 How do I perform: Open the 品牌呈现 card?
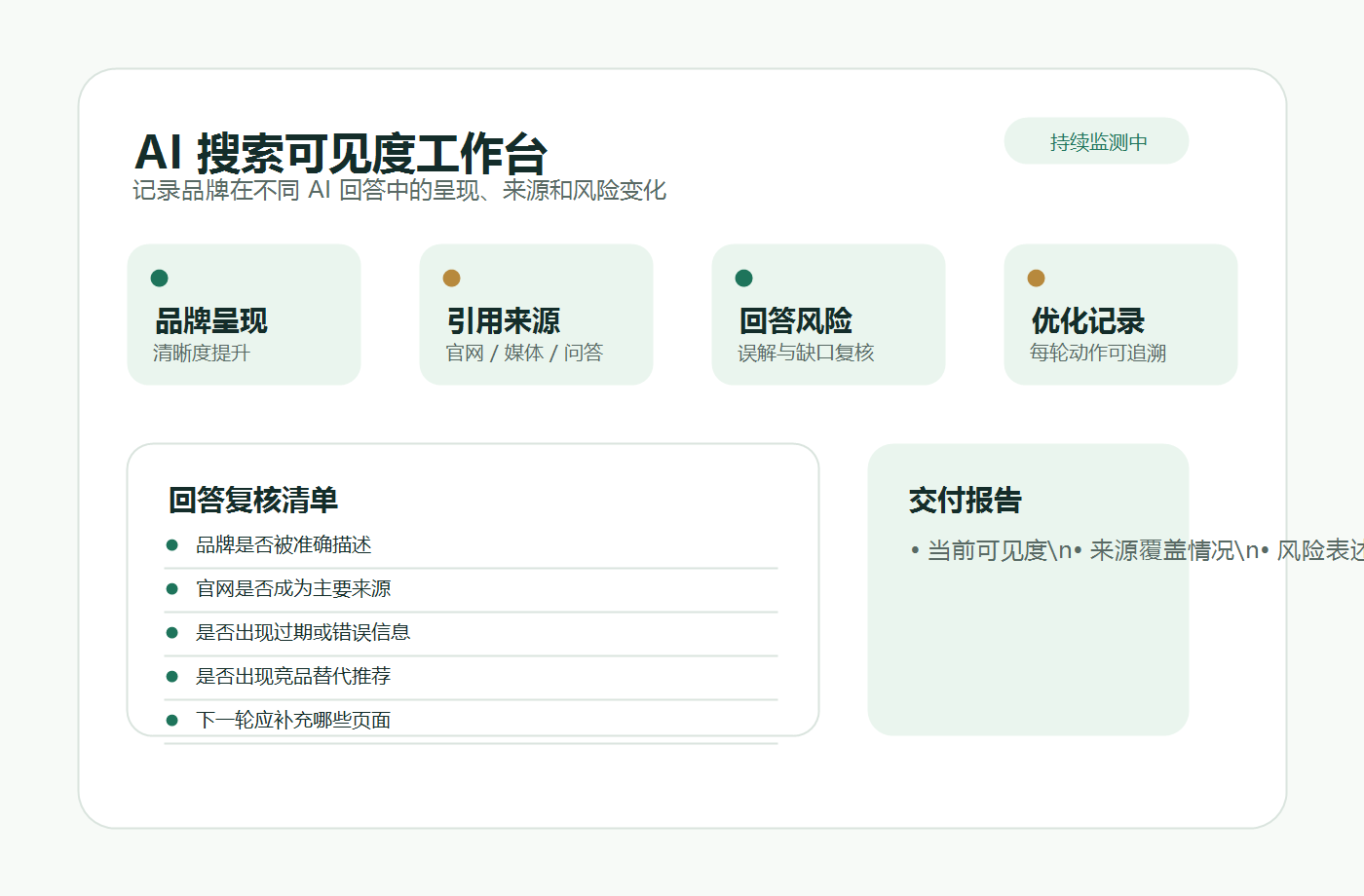(x=245, y=315)
